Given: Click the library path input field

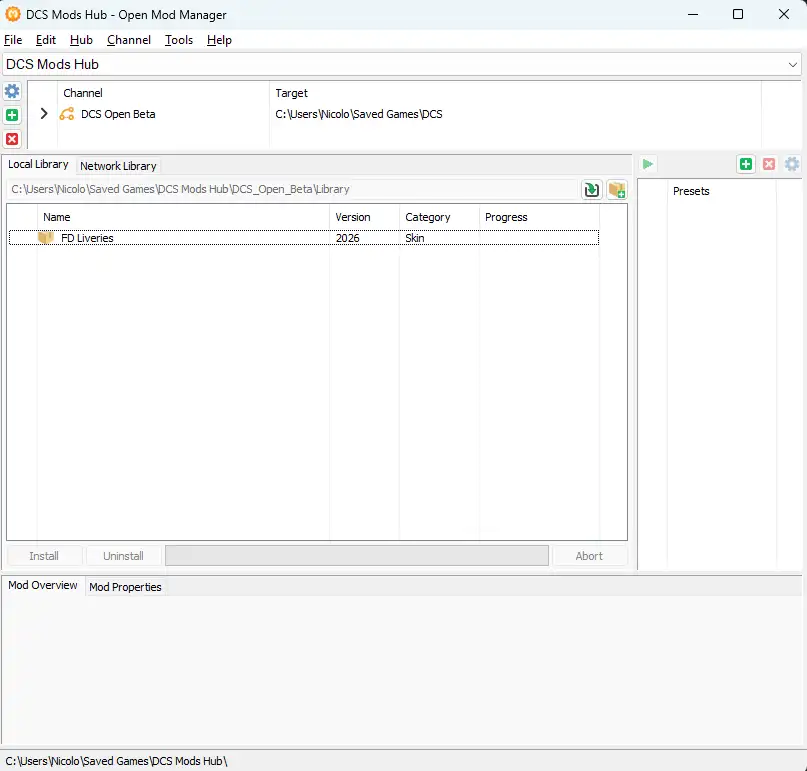Looking at the screenshot, I should [292, 189].
